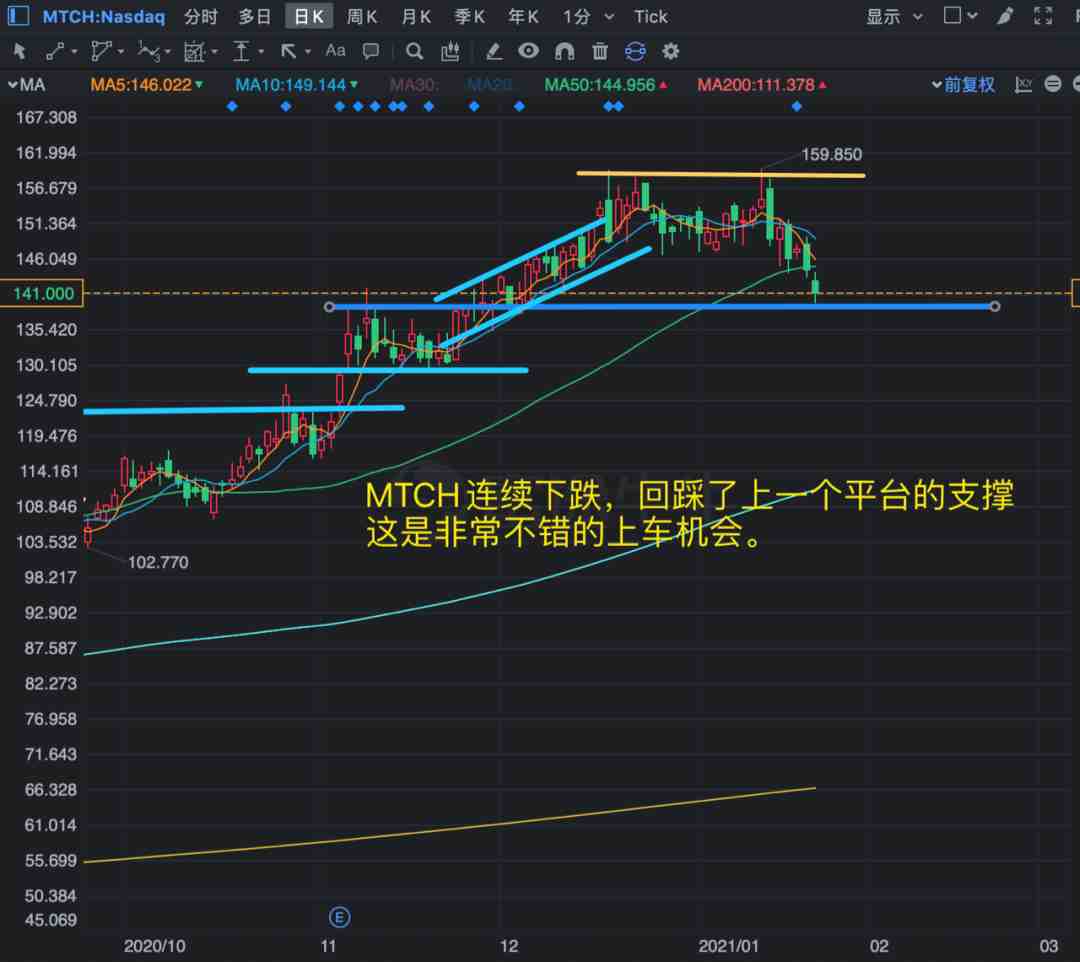
Task: Click the MTCH:Nasdaq ticker title
Action: [104, 17]
